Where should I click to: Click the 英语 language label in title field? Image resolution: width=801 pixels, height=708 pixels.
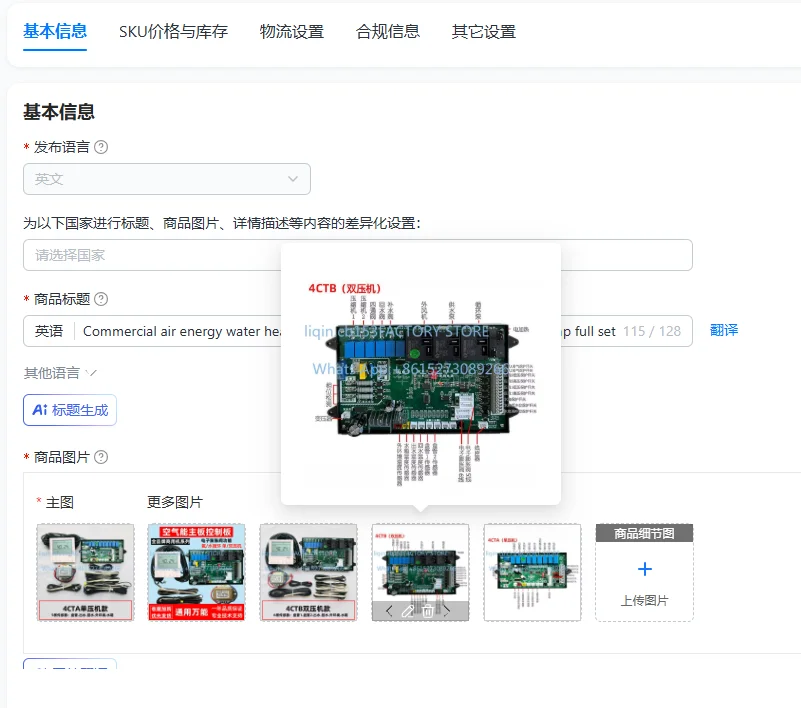[x=49, y=331]
